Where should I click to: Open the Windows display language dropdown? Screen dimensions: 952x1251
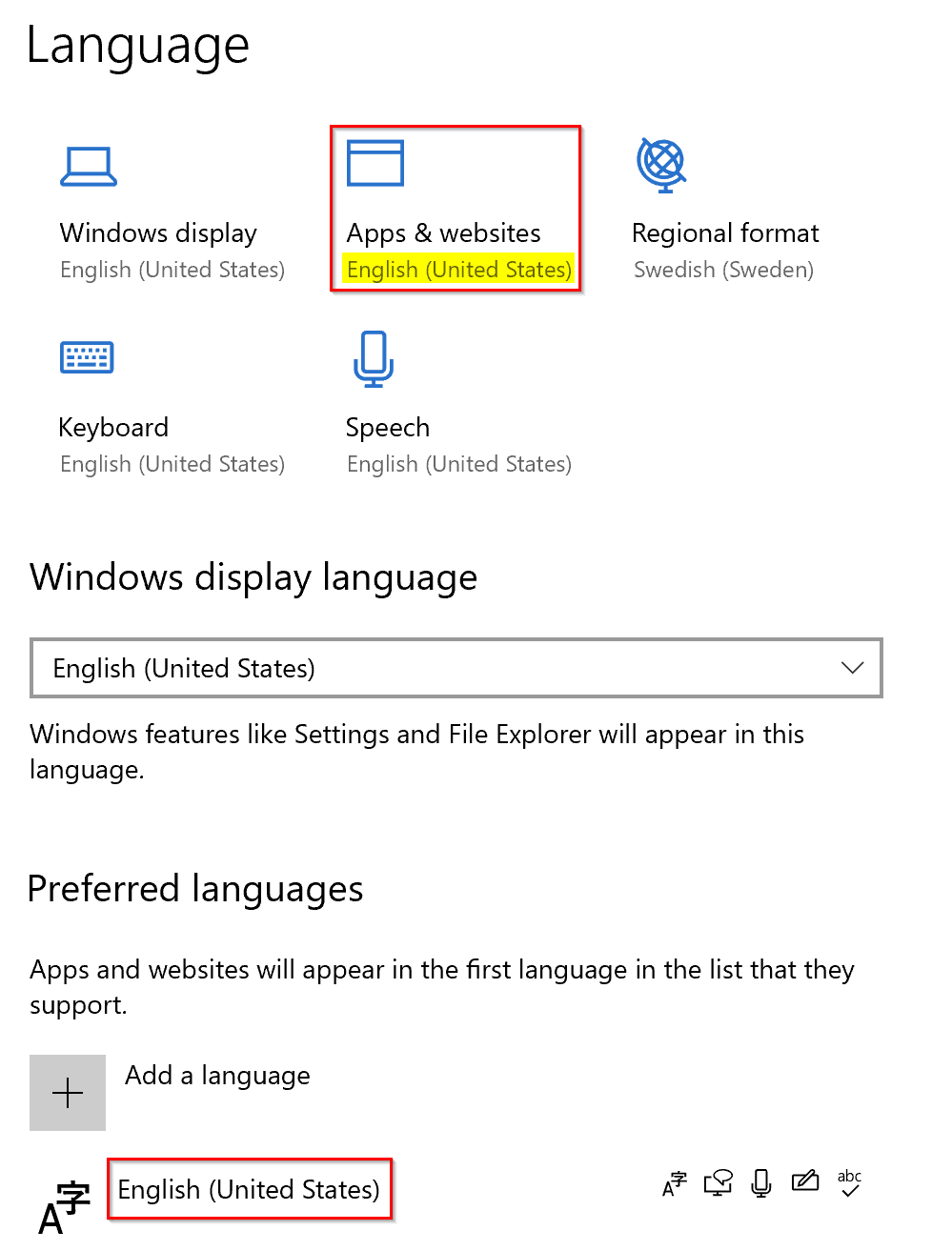click(456, 668)
